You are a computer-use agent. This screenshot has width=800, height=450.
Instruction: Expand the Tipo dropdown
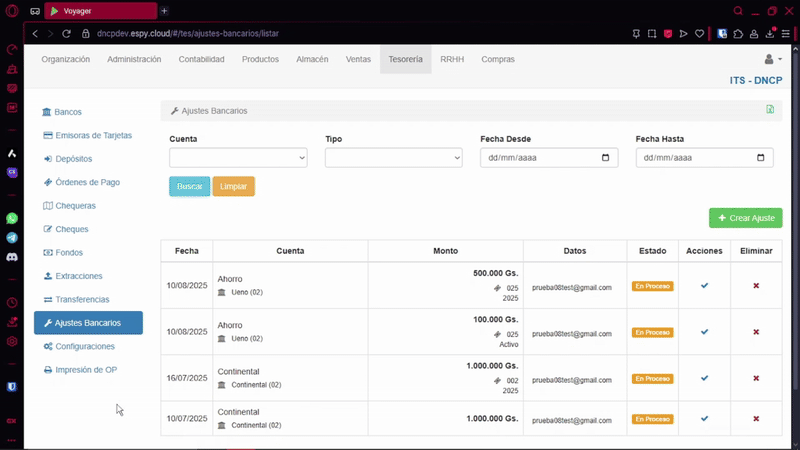[393, 158]
